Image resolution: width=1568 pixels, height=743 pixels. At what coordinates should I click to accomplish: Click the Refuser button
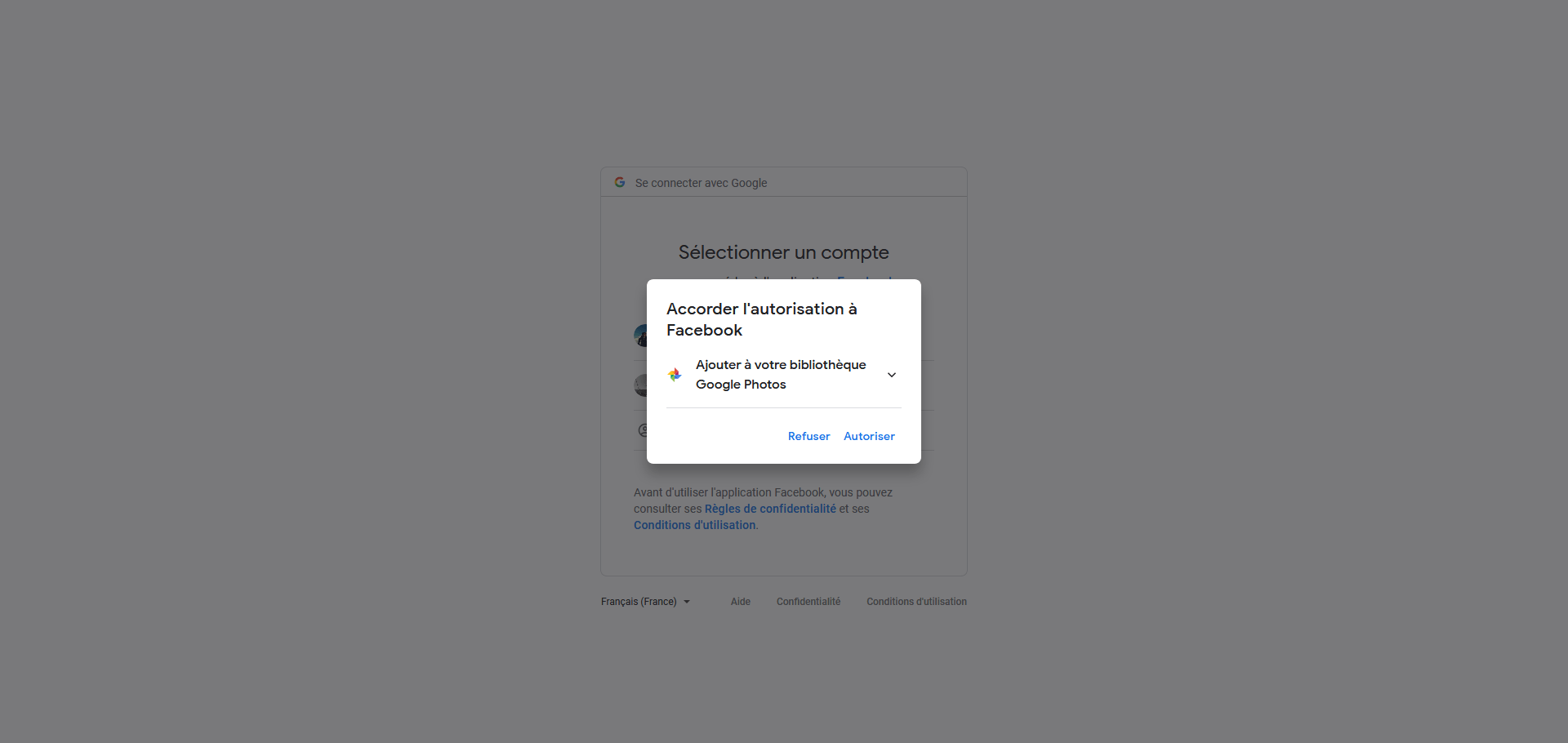pos(808,436)
